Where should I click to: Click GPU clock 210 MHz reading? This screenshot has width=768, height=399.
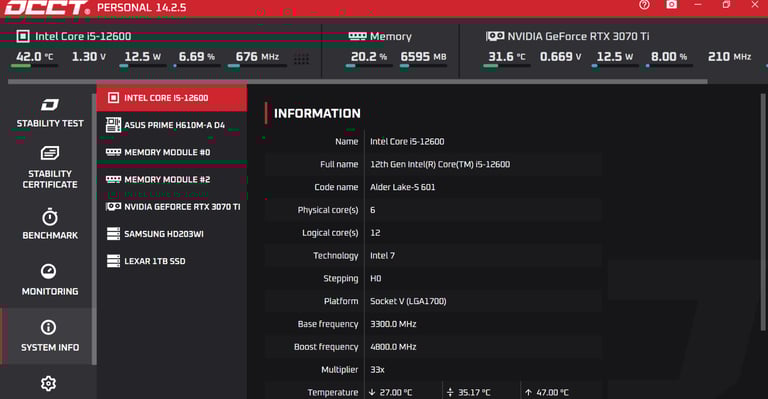(729, 57)
